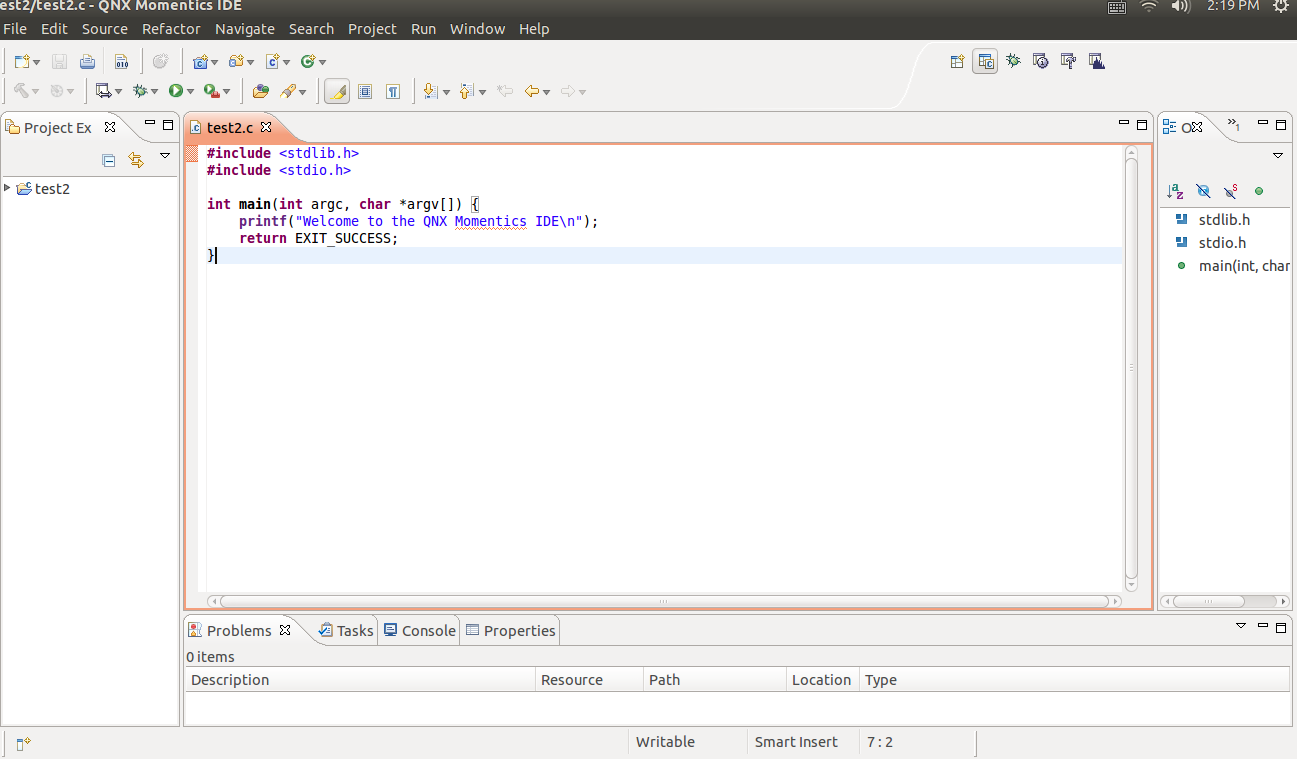The width and height of the screenshot is (1297, 759).
Task: Open the New wizard dropdown arrow
Action: click(x=37, y=63)
